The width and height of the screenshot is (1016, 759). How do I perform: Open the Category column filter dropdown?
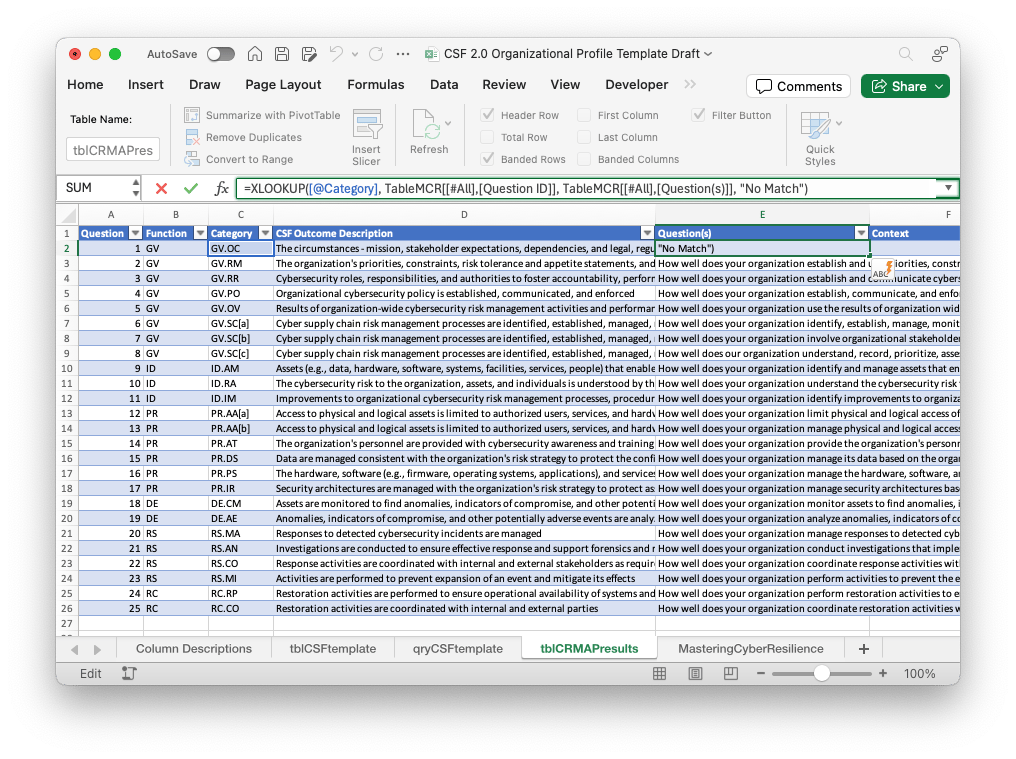pos(265,233)
